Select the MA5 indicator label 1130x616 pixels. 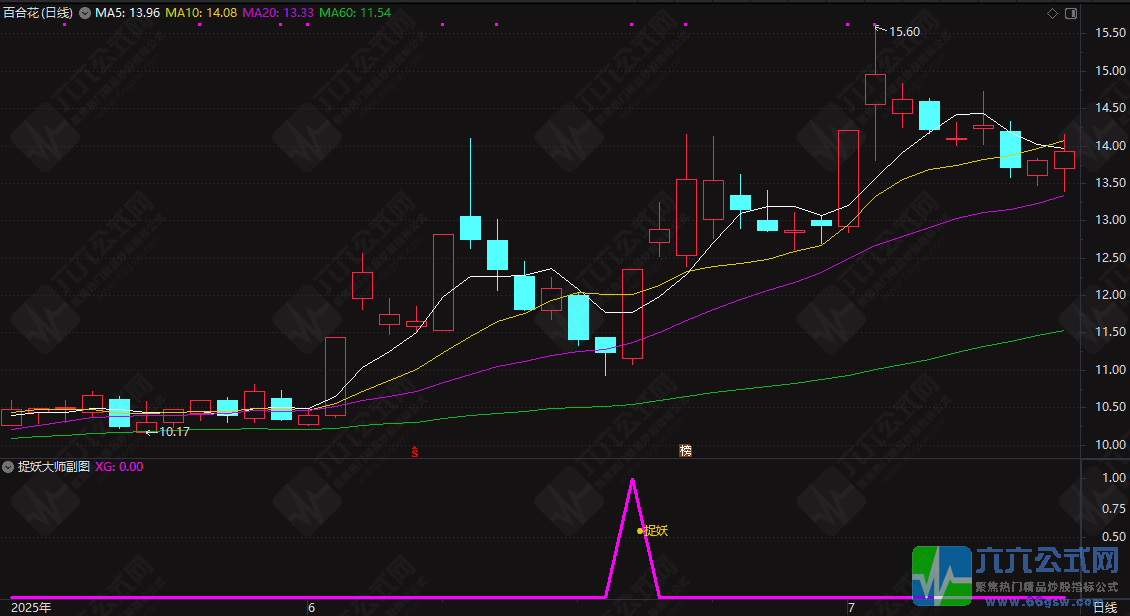[x=127, y=13]
